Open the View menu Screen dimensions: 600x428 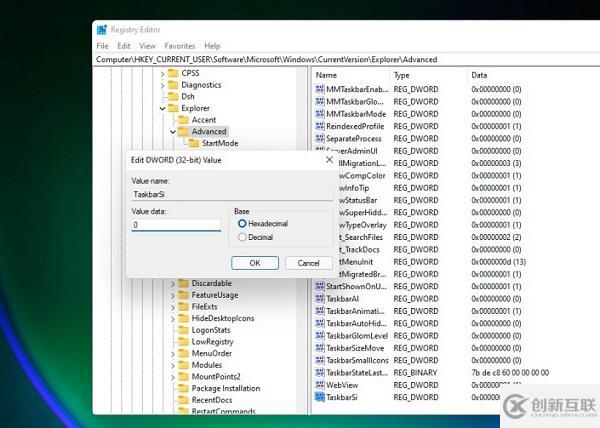click(x=147, y=46)
